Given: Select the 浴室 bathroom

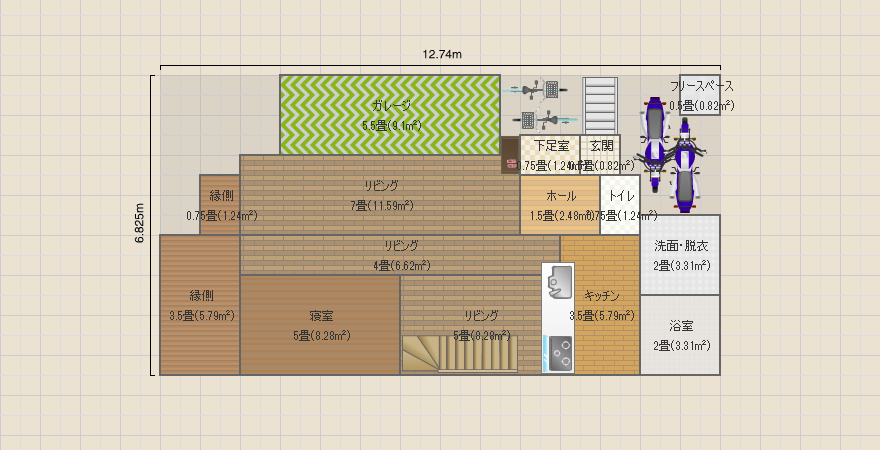Looking at the screenshot, I should (x=680, y=335).
